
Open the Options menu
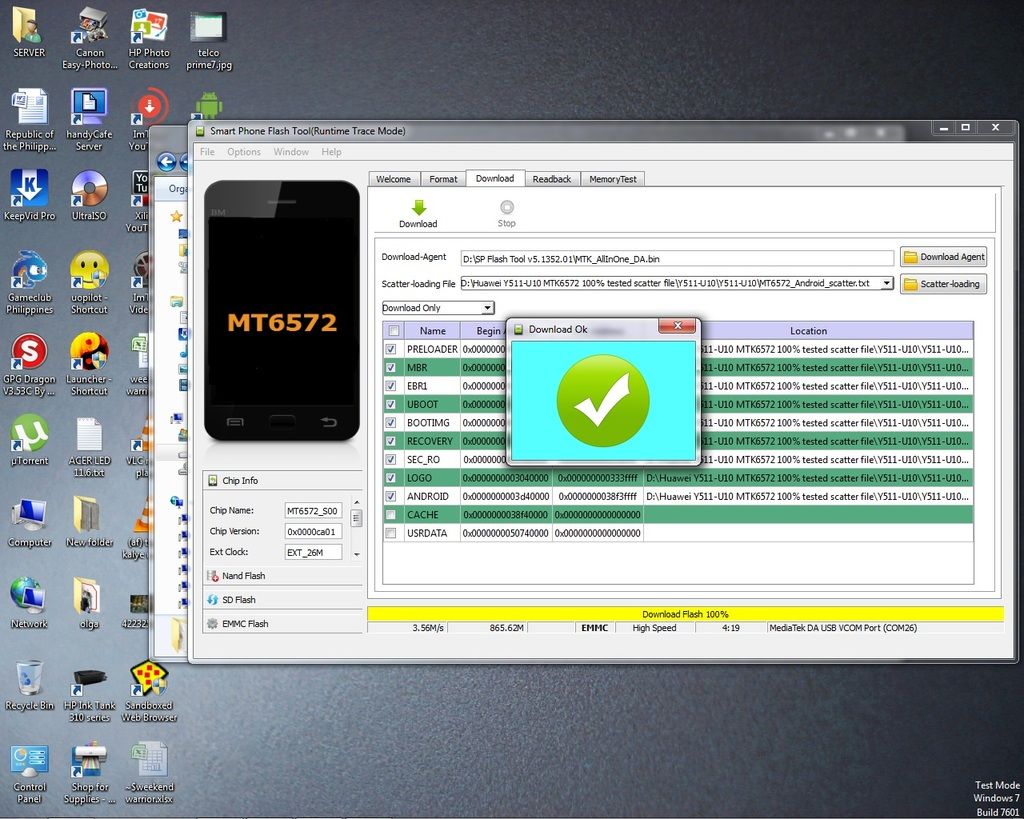[x=244, y=152]
